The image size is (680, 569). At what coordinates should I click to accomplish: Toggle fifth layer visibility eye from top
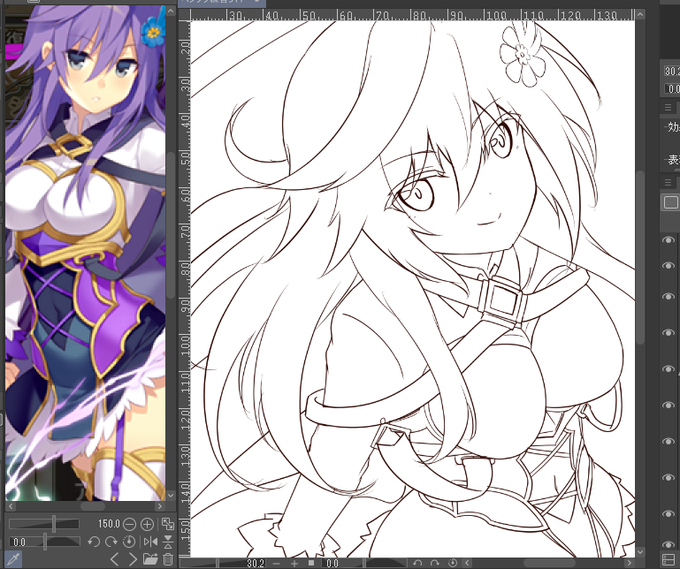point(668,369)
